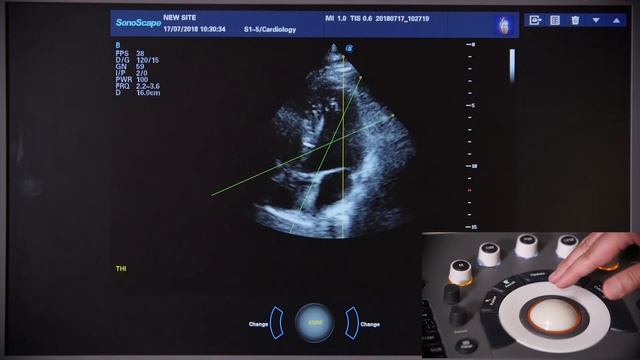The width and height of the screenshot is (640, 360).
Task: Select the D 16.0cm depth parameter
Action: (x=138, y=93)
